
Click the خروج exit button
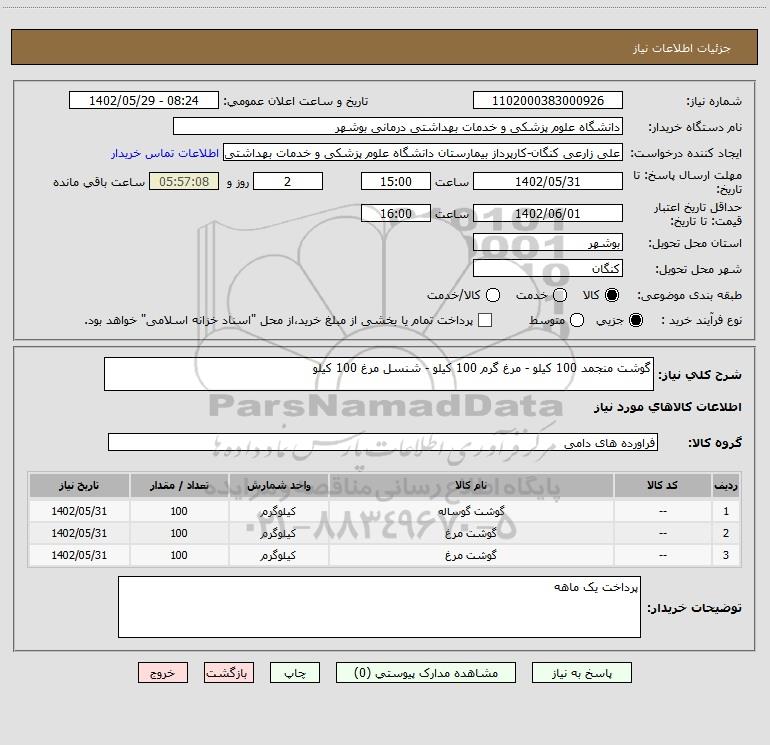click(163, 673)
